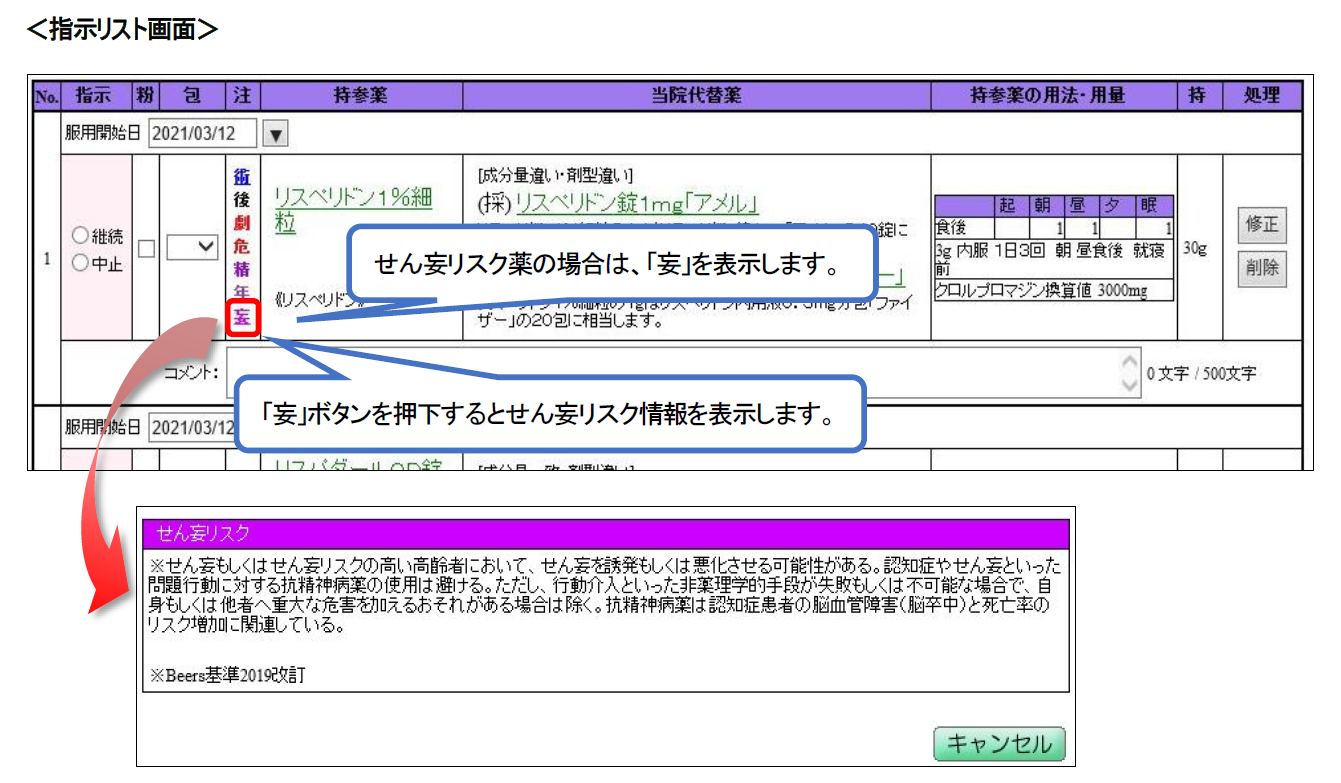Viewport: 1341px width, 783px height.
Task: Click the red 劇 caution mark
Action: pos(242,223)
